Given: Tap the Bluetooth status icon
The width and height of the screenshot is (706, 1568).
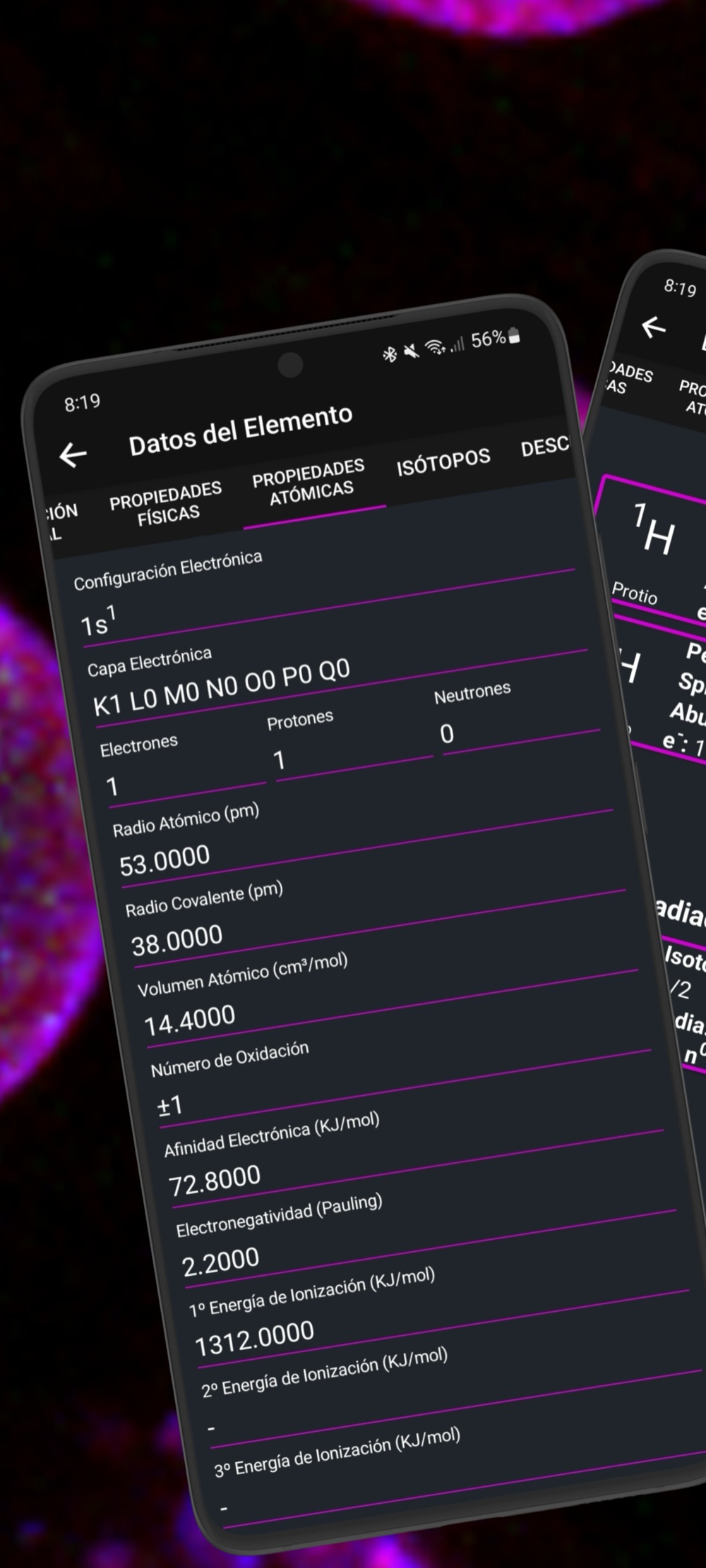Looking at the screenshot, I should (390, 354).
